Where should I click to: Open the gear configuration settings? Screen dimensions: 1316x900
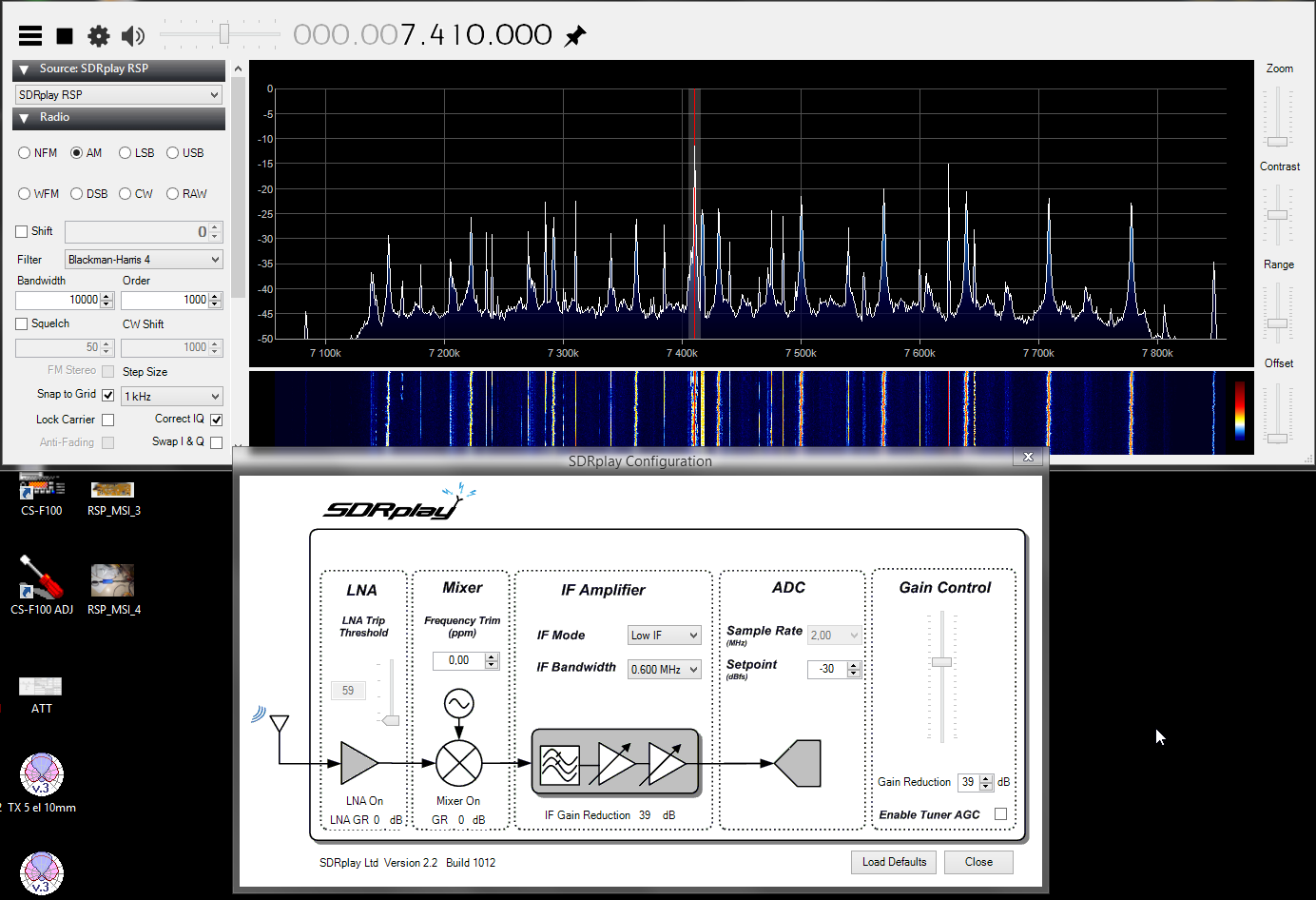pos(99,36)
